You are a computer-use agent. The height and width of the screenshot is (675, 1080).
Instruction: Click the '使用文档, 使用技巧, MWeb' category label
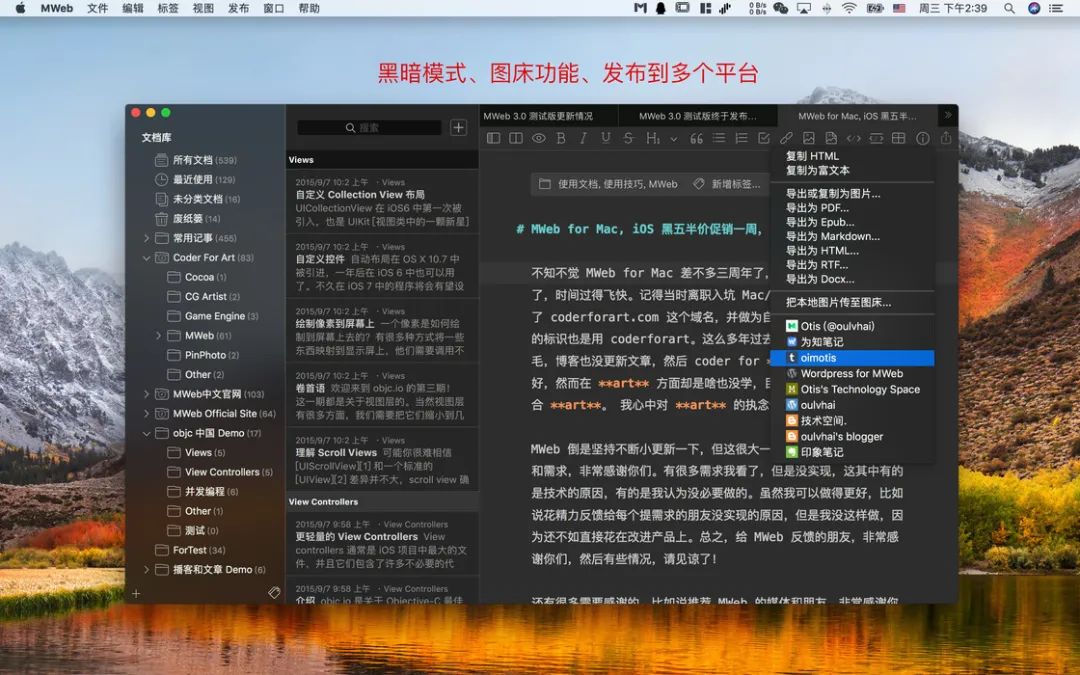pyautogui.click(x=617, y=184)
